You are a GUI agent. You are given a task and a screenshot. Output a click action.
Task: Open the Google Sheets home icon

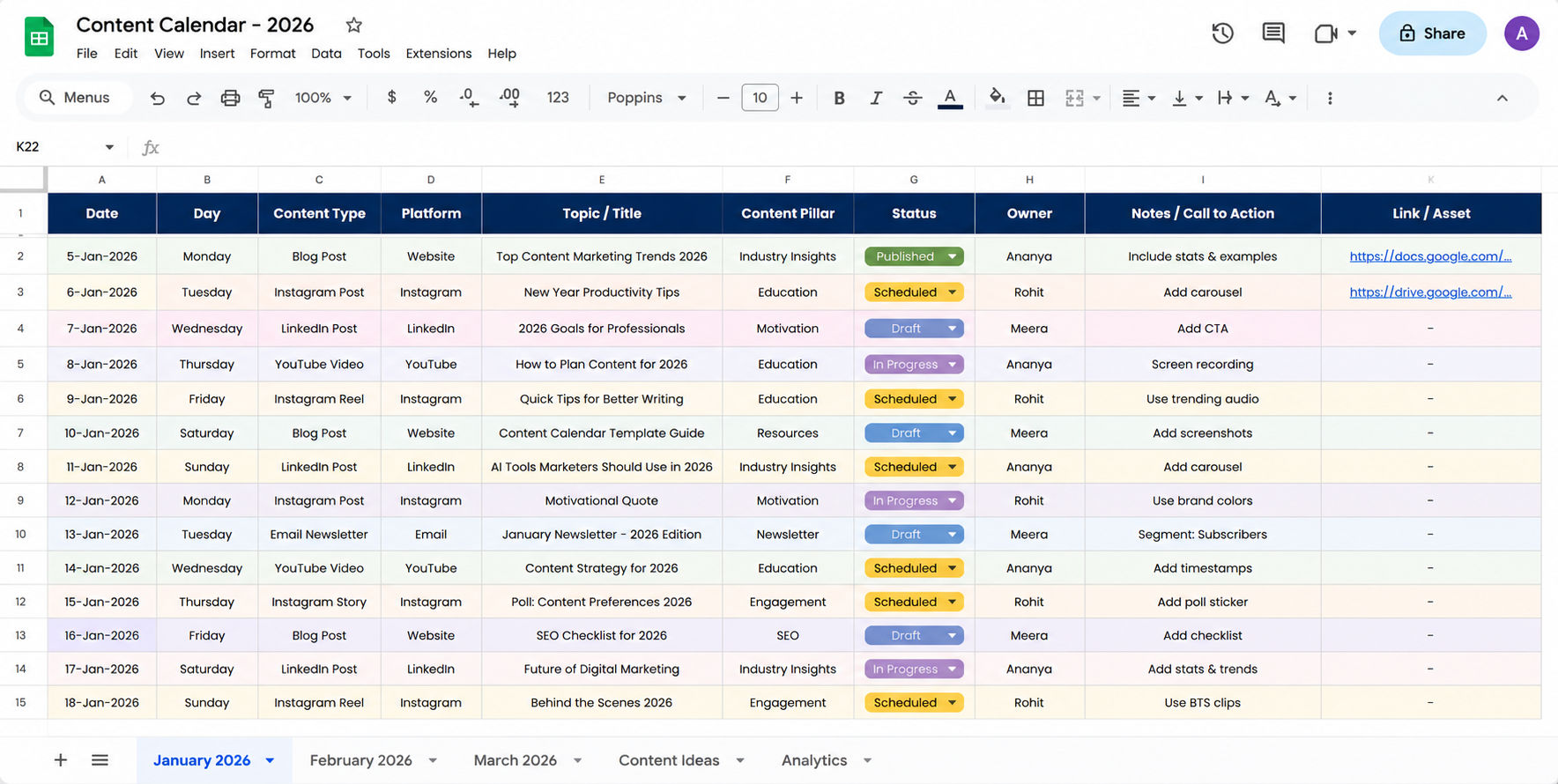[x=39, y=37]
